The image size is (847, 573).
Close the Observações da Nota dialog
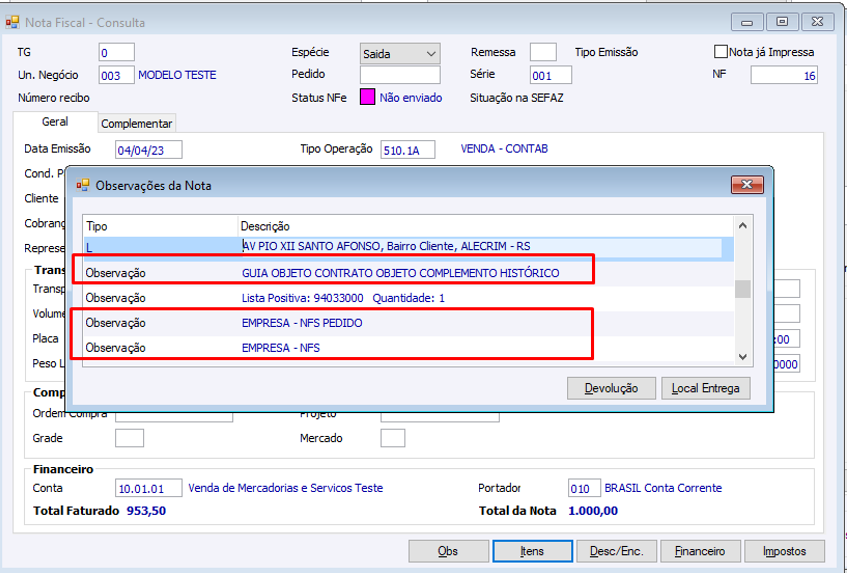click(x=747, y=185)
